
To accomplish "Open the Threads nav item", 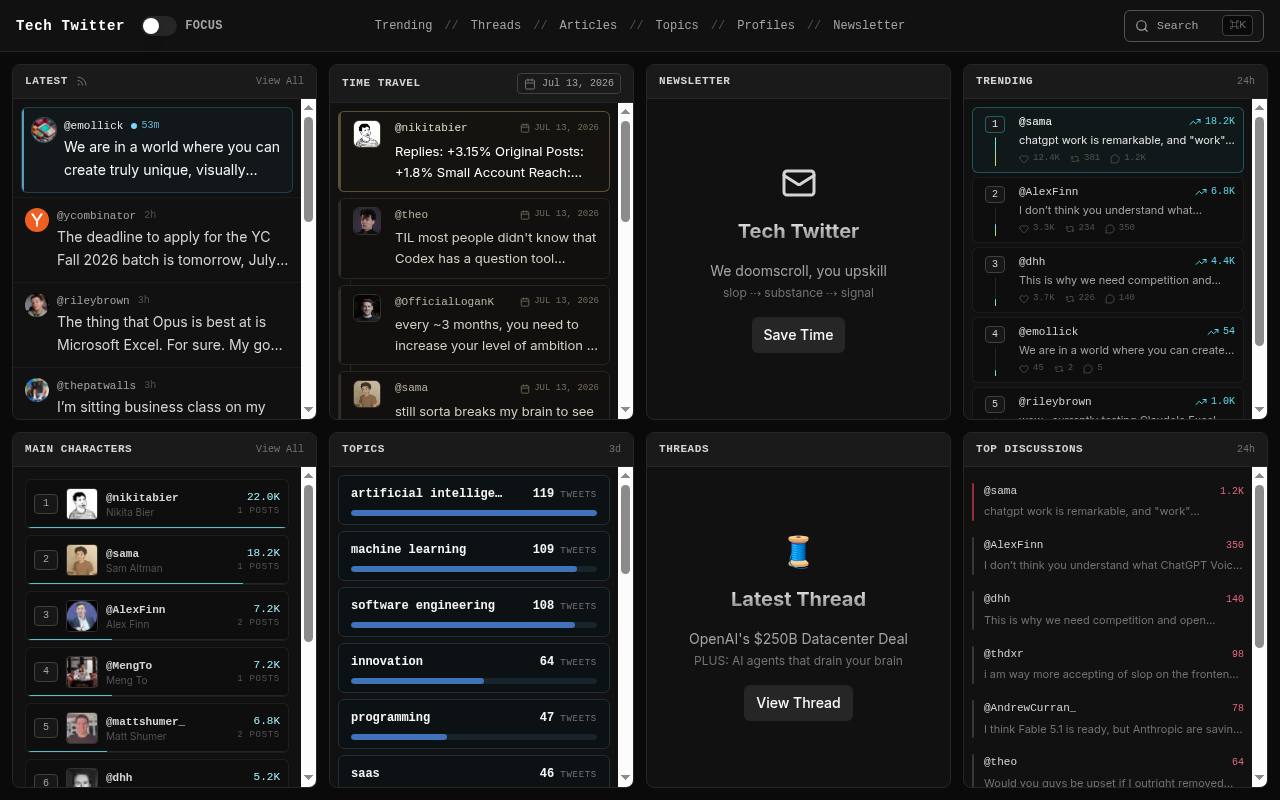I will pos(495,26).
